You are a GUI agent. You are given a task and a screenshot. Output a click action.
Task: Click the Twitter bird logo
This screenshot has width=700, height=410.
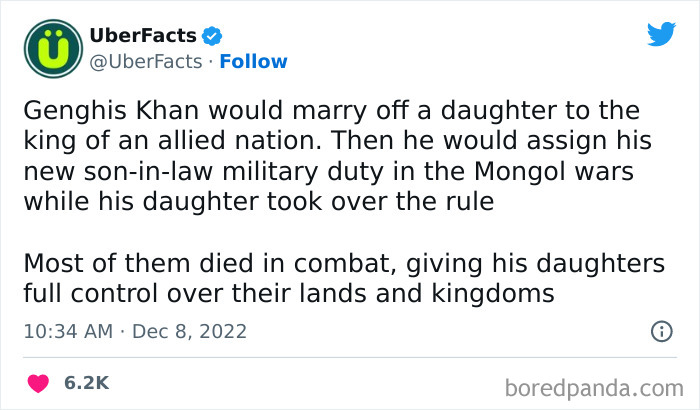click(661, 35)
